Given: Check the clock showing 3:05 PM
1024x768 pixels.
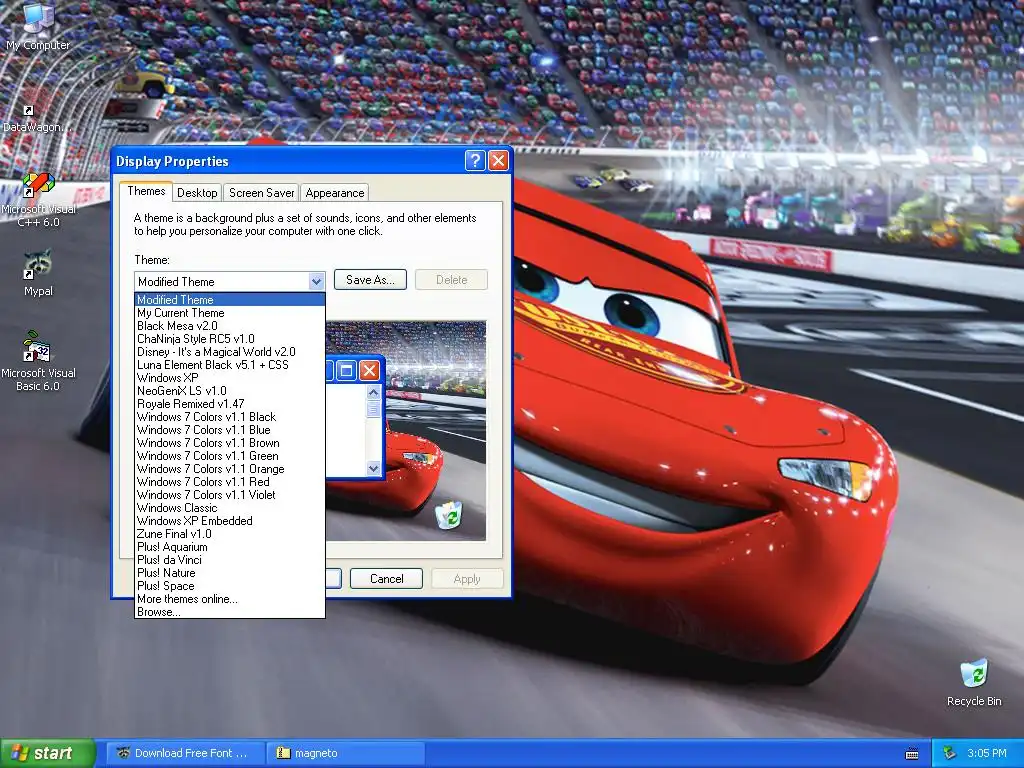Looking at the screenshot, I should 987,753.
